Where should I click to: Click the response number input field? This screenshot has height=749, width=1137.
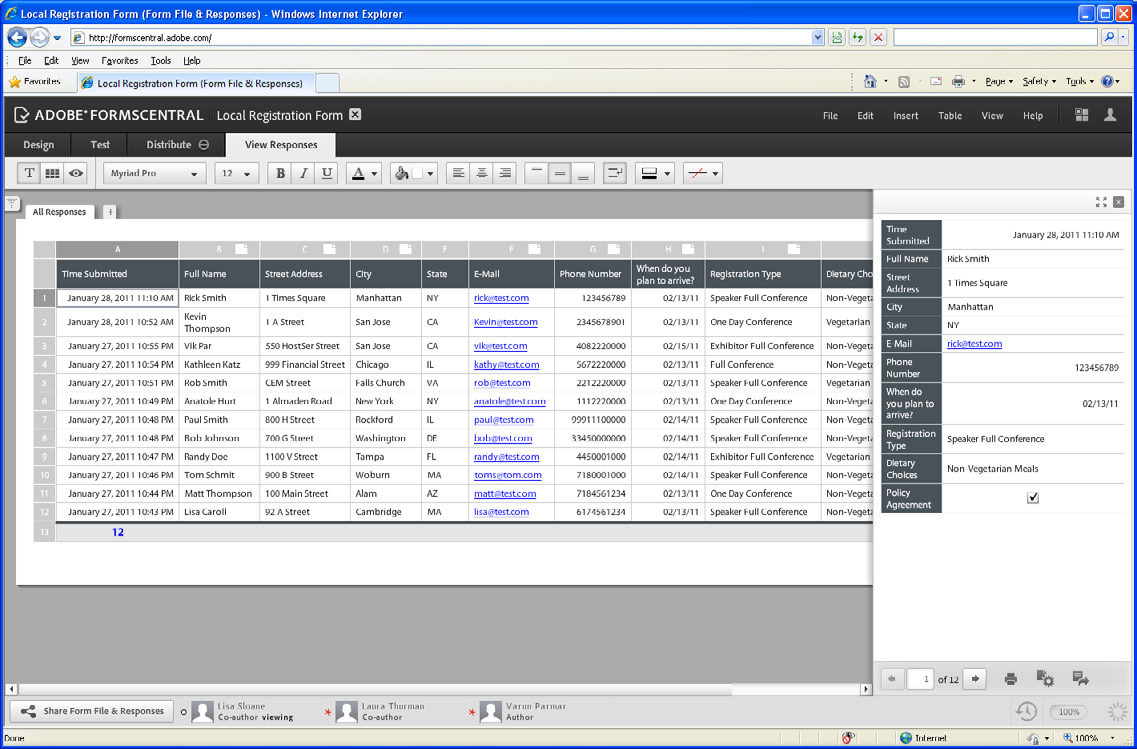921,679
